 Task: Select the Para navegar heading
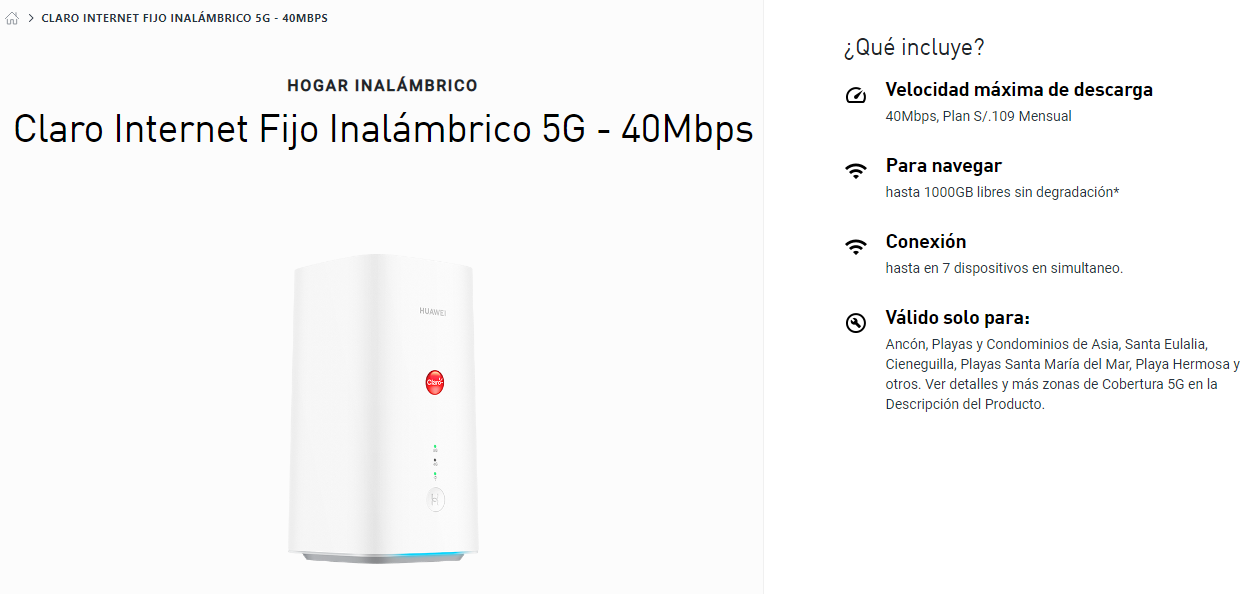tap(943, 166)
